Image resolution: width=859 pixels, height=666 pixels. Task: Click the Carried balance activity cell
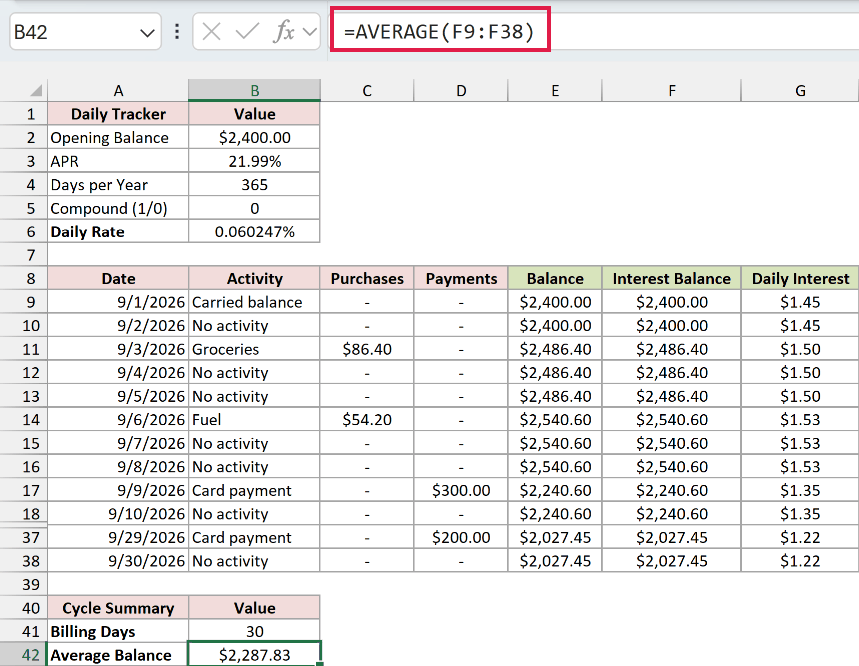click(255, 302)
